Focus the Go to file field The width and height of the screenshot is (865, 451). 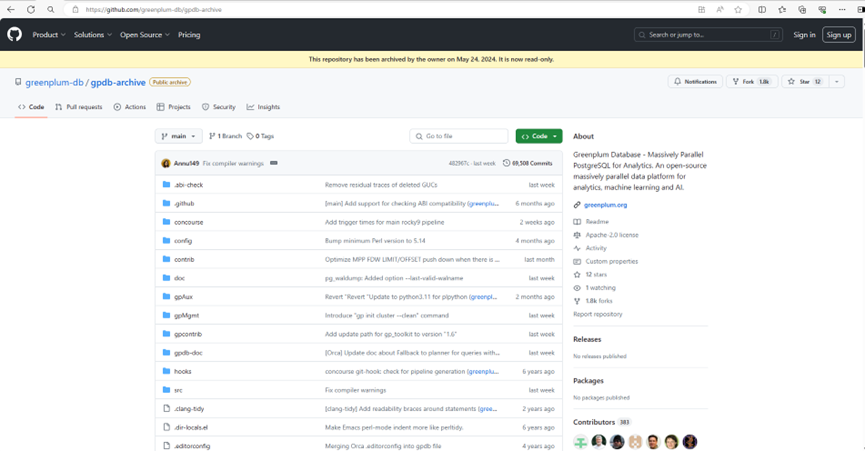click(x=458, y=136)
